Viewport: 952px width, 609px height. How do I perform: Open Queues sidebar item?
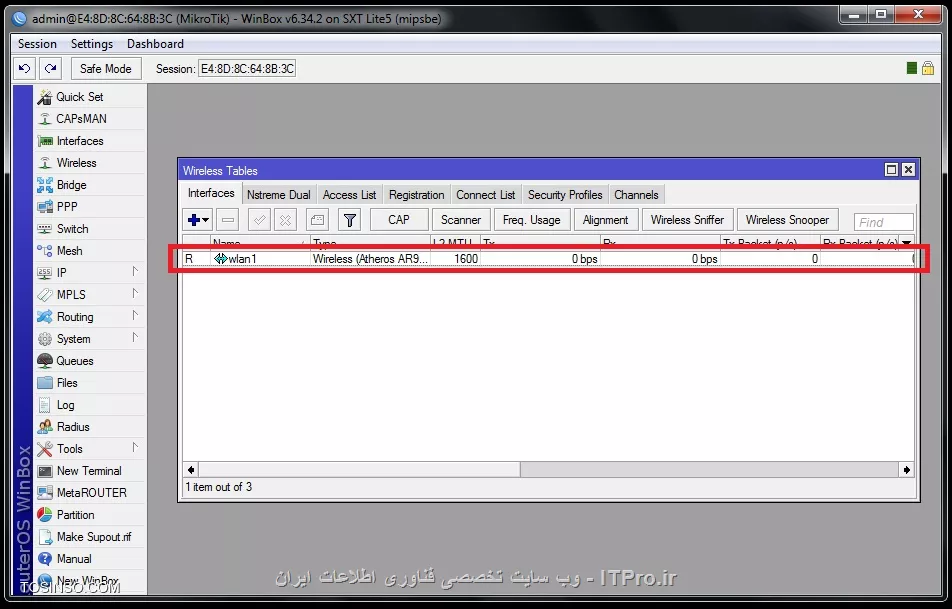point(90,361)
